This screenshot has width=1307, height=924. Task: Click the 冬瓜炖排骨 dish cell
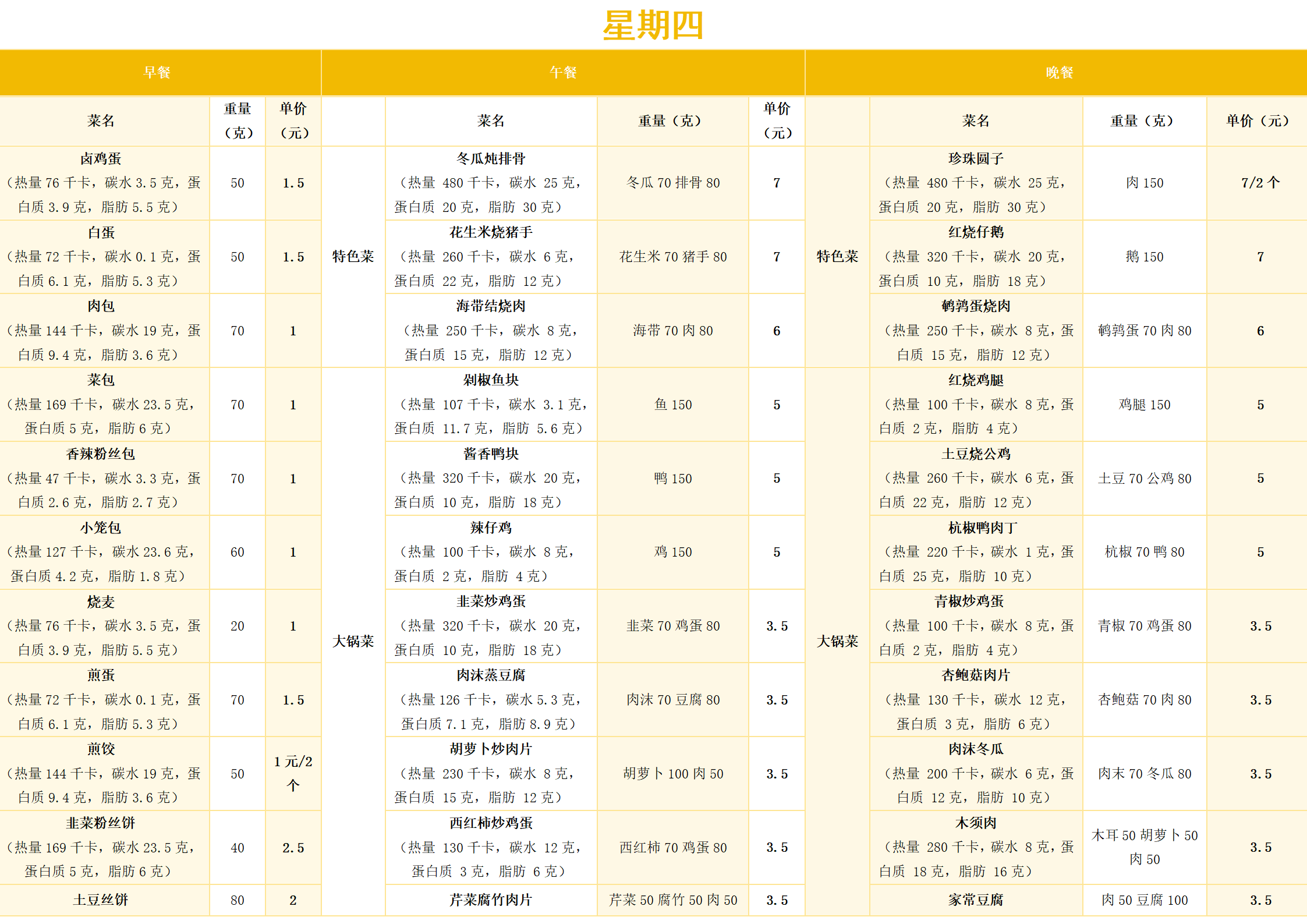[490, 183]
